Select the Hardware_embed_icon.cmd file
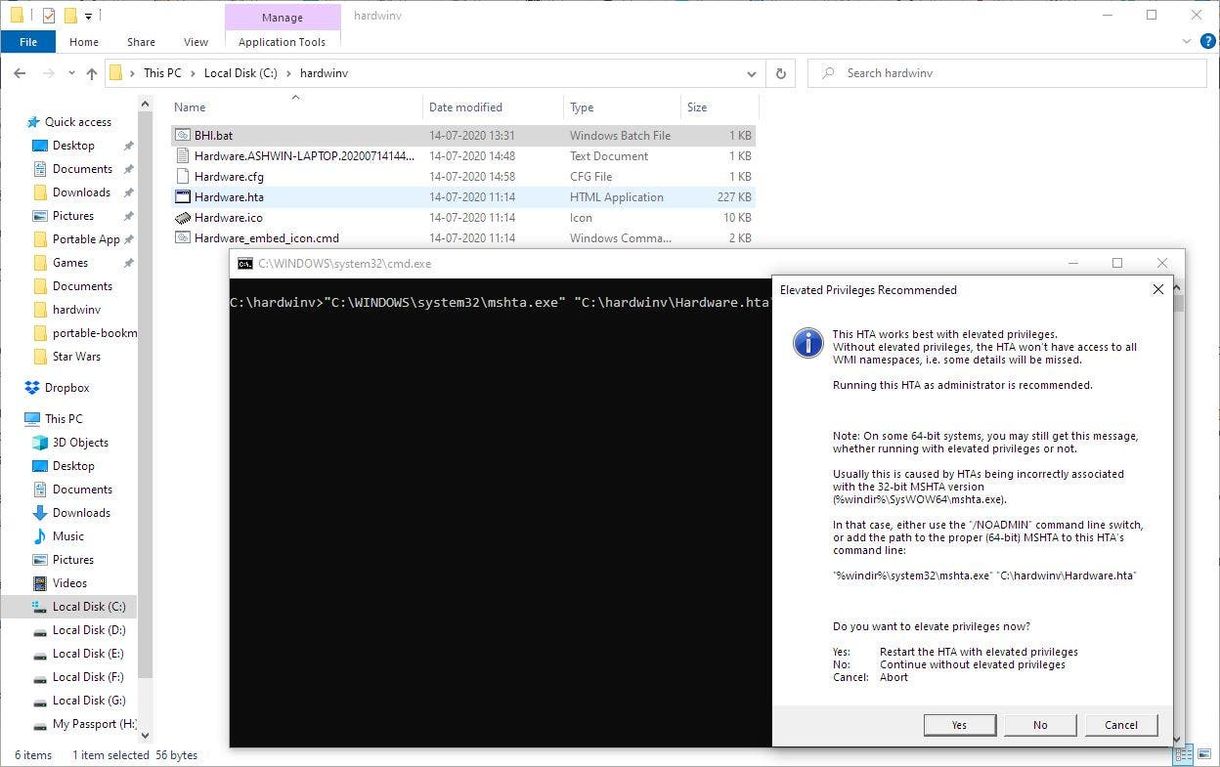 point(463,238)
